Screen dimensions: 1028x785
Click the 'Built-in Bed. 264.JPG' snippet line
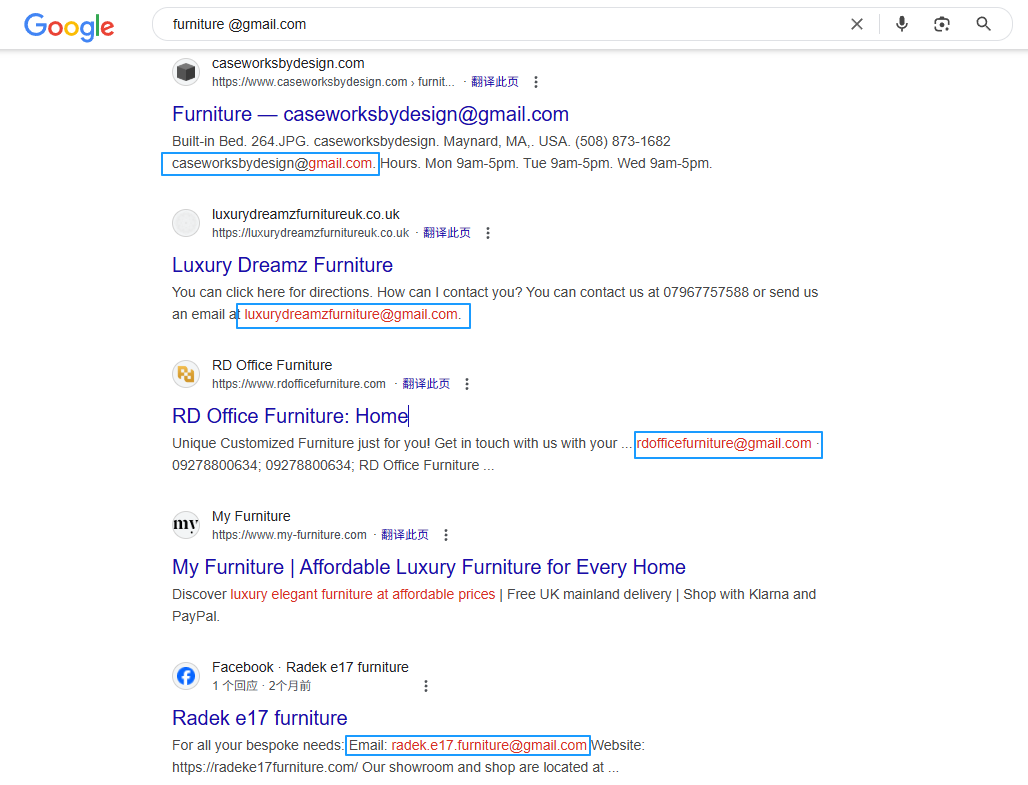pyautogui.click(x=421, y=142)
